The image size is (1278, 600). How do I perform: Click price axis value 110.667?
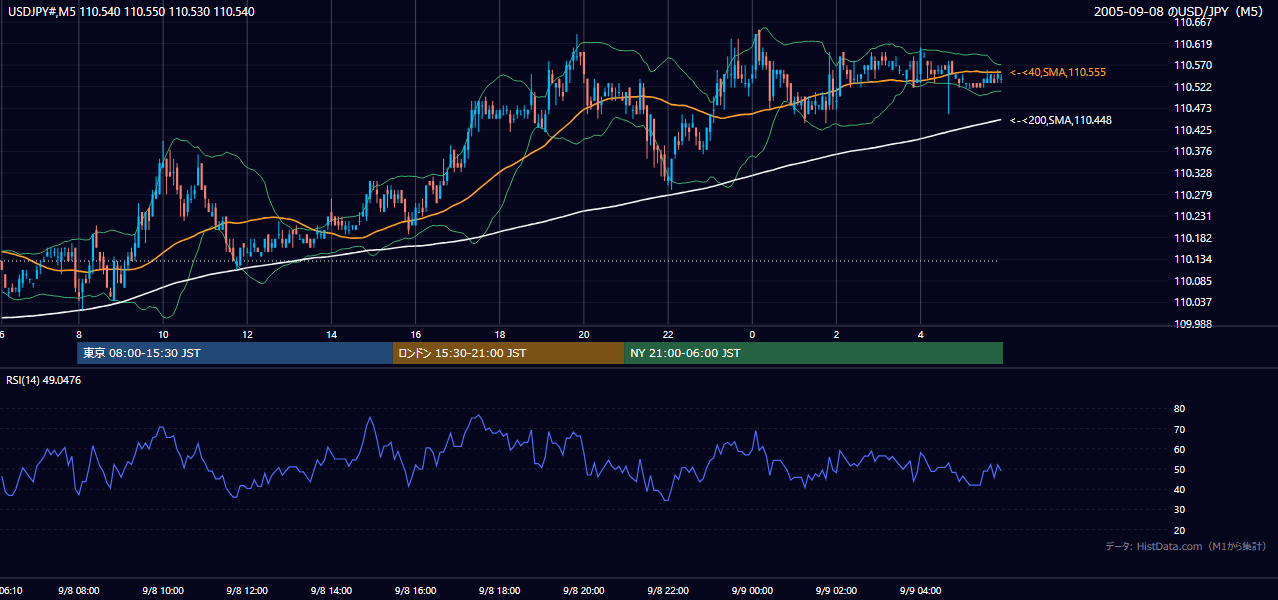[1194, 22]
